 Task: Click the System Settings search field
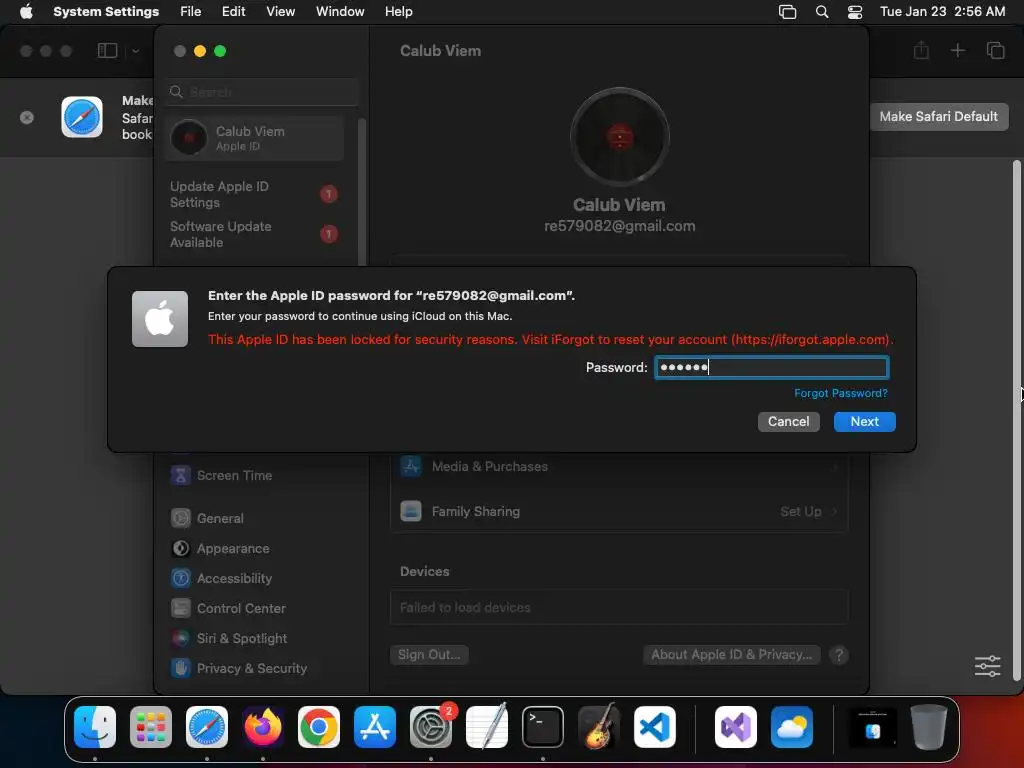coord(261,92)
